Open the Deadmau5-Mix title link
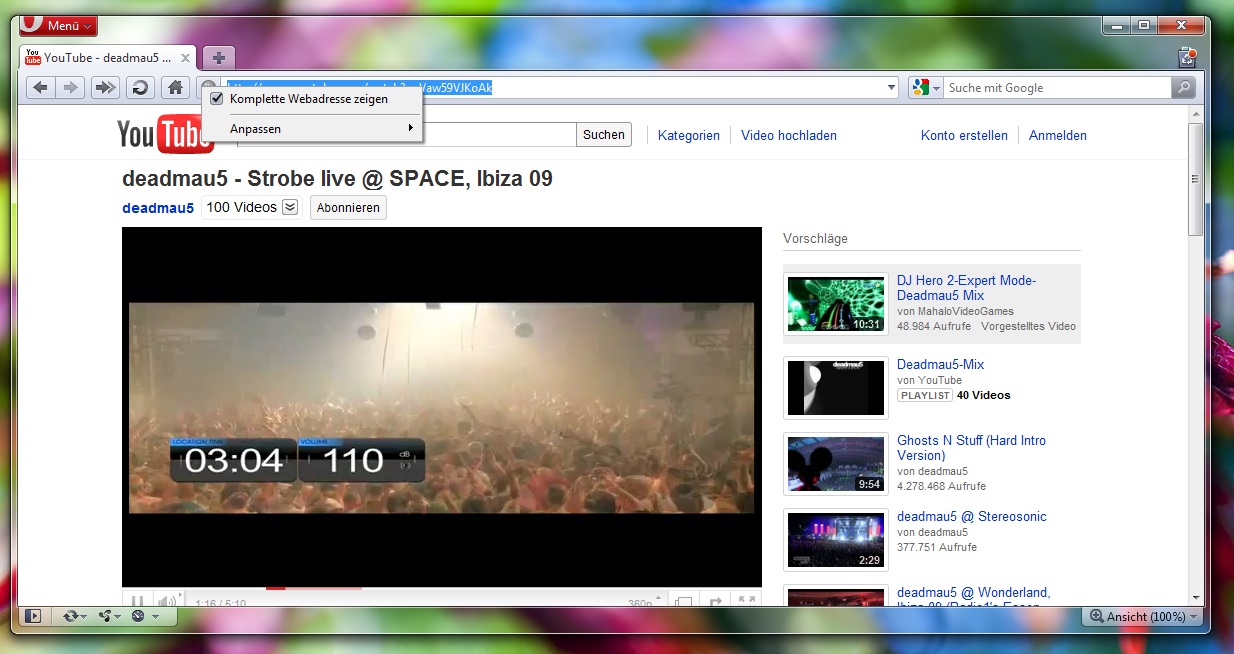Image resolution: width=1234 pixels, height=654 pixels. point(940,364)
